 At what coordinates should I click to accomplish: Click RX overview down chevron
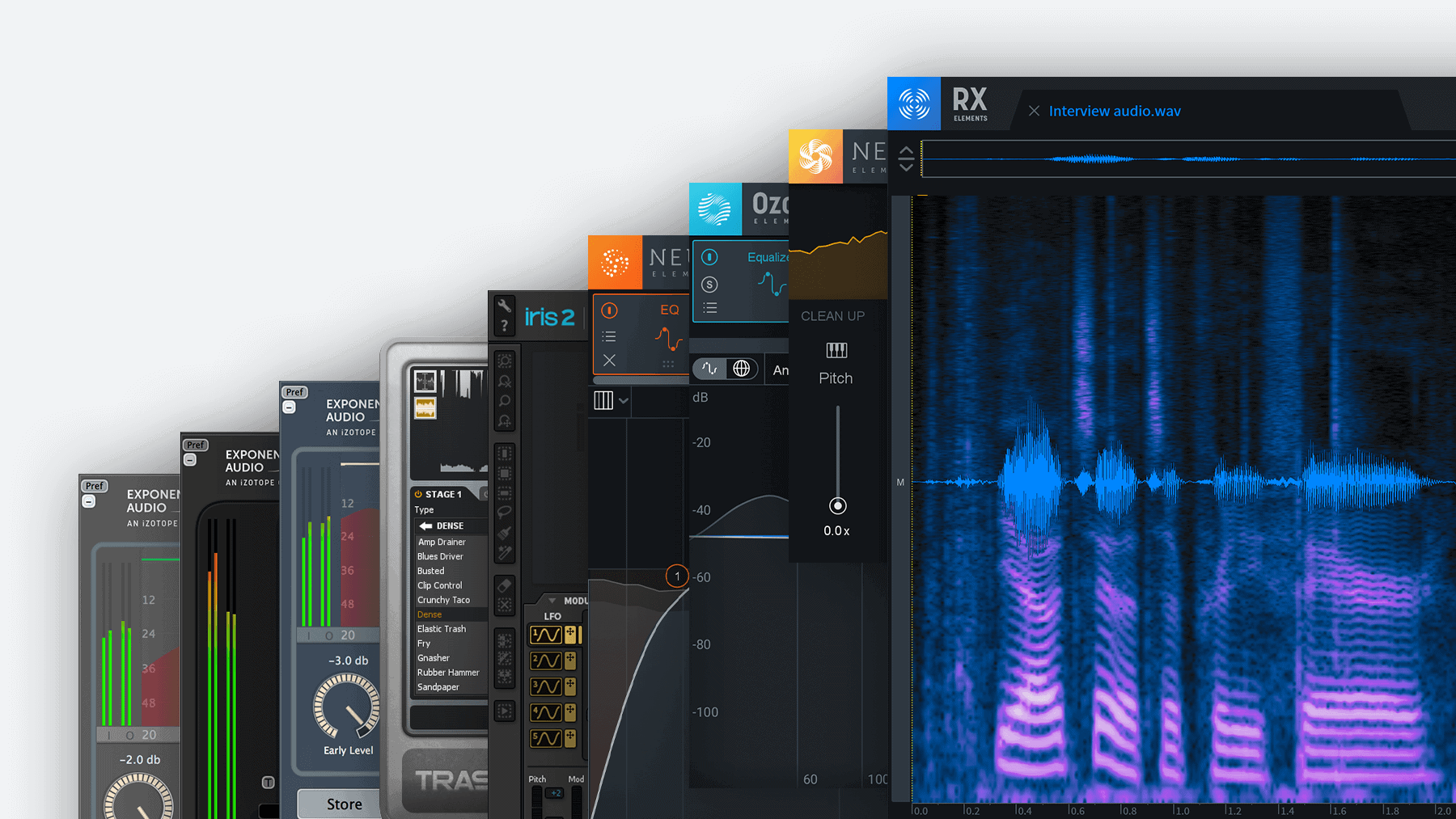[x=907, y=167]
